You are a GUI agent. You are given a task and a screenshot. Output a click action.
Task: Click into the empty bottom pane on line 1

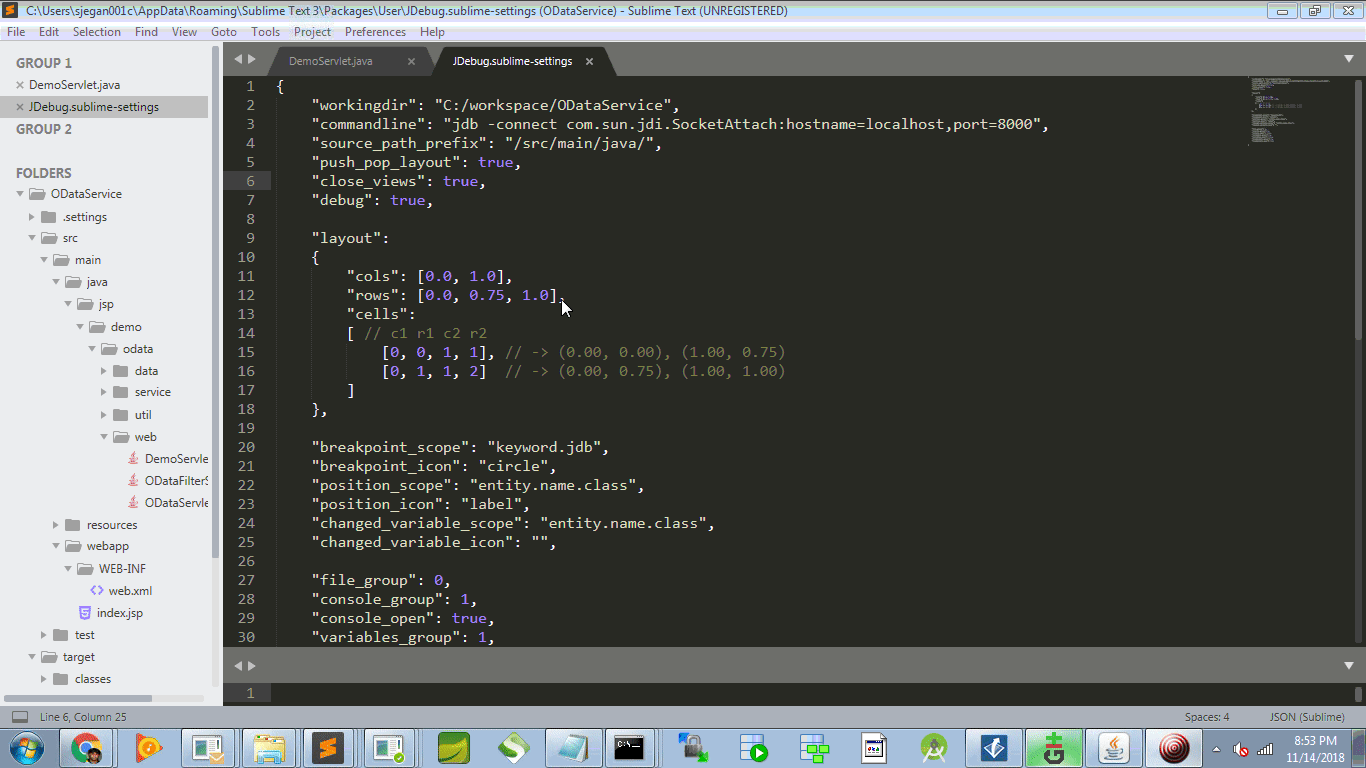click(x=810, y=693)
